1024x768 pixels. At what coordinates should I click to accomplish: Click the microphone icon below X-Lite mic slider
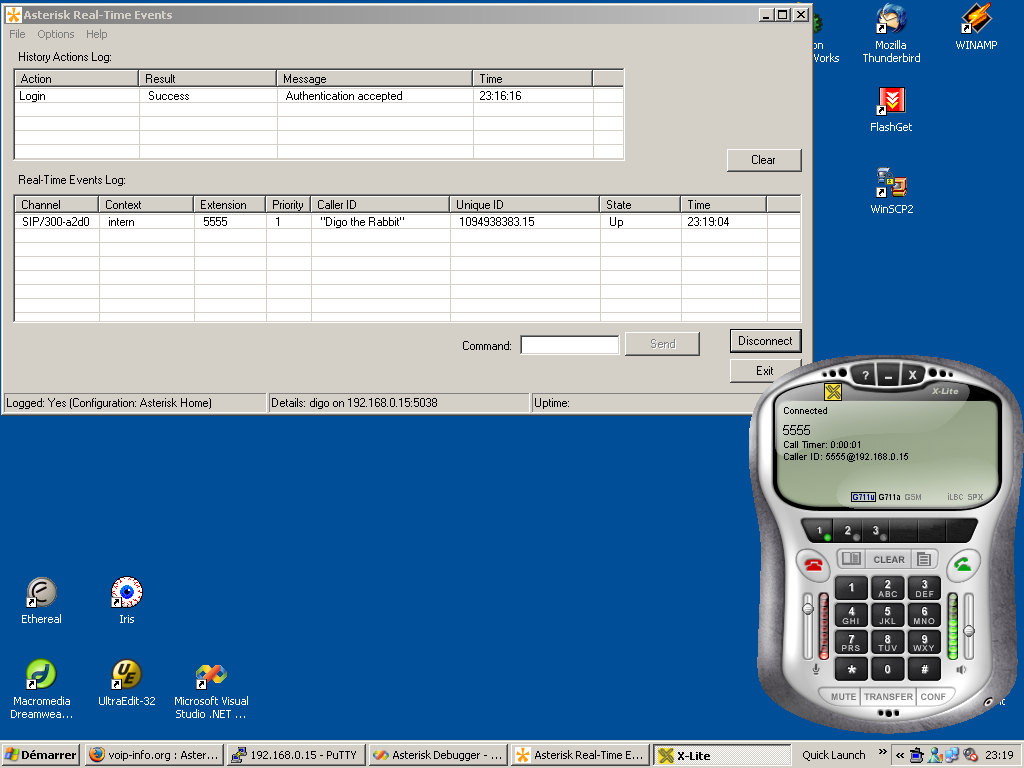tap(816, 669)
